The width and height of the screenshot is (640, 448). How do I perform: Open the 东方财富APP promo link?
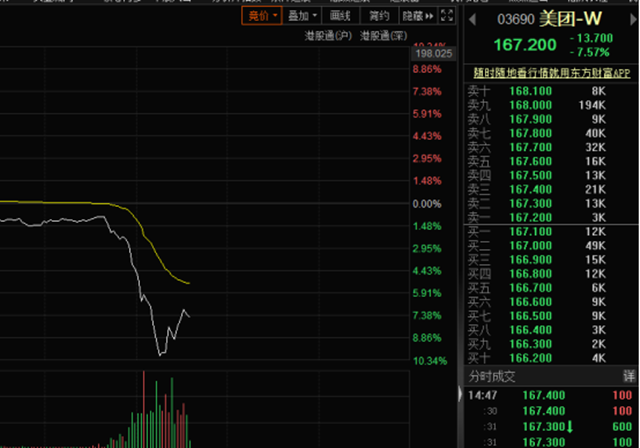coord(552,73)
